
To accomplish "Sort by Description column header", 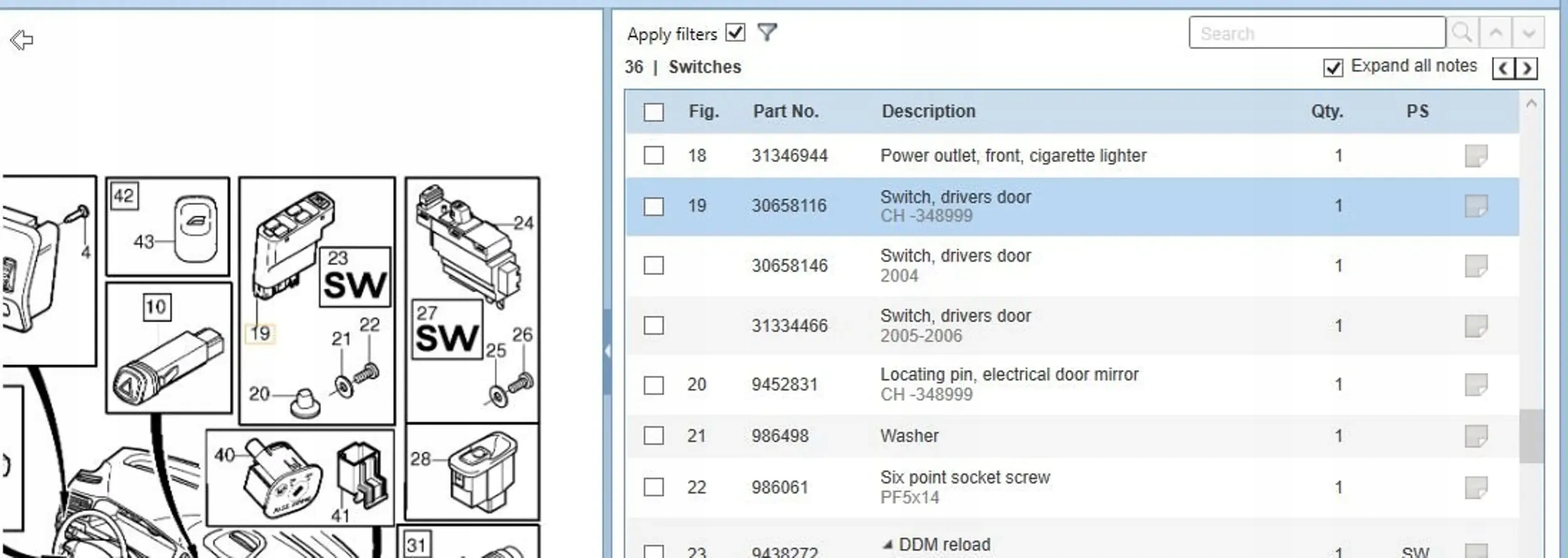I will [929, 112].
